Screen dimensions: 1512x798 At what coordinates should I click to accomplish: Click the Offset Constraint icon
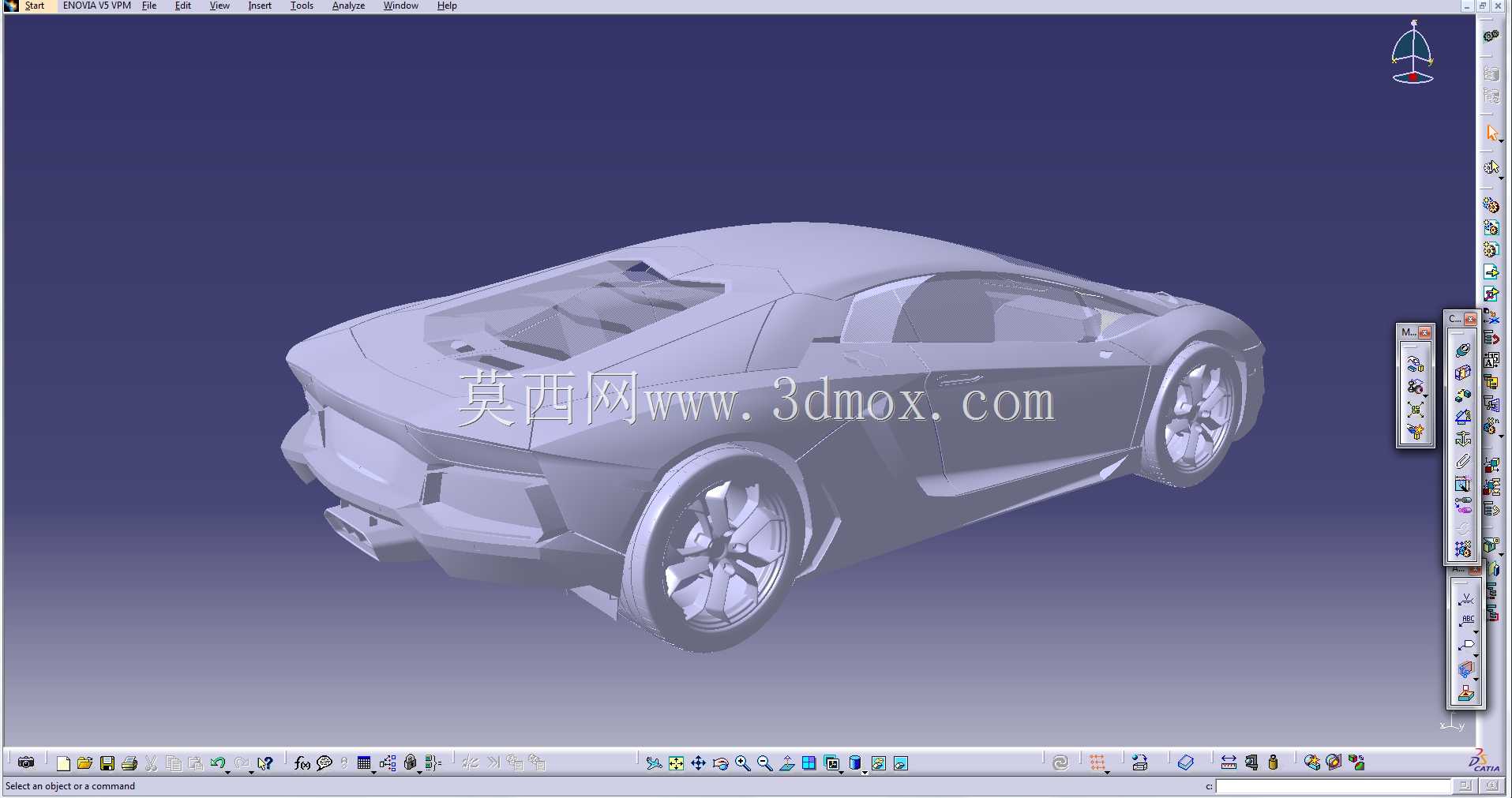(1463, 395)
